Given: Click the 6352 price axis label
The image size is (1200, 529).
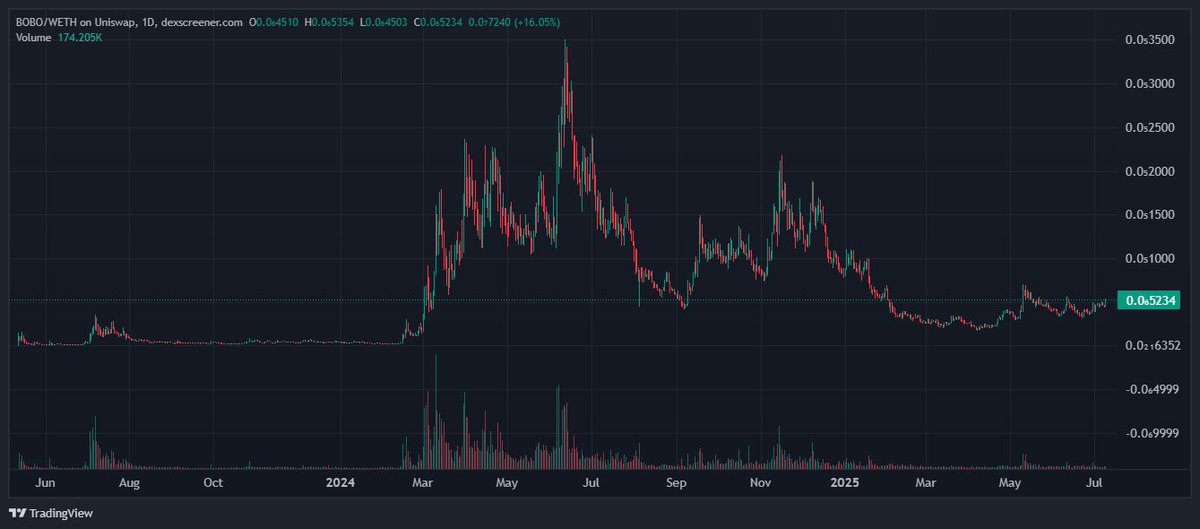Looking at the screenshot, I should tap(1152, 346).
